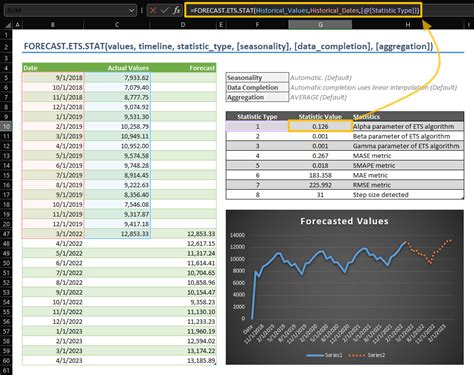Click the dotted orange Series2 forecast line
The width and height of the screenshot is (474, 375).
click(423, 256)
